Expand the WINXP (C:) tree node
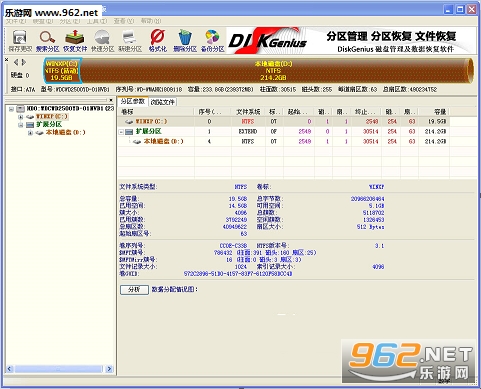The image size is (481, 389). (21, 117)
